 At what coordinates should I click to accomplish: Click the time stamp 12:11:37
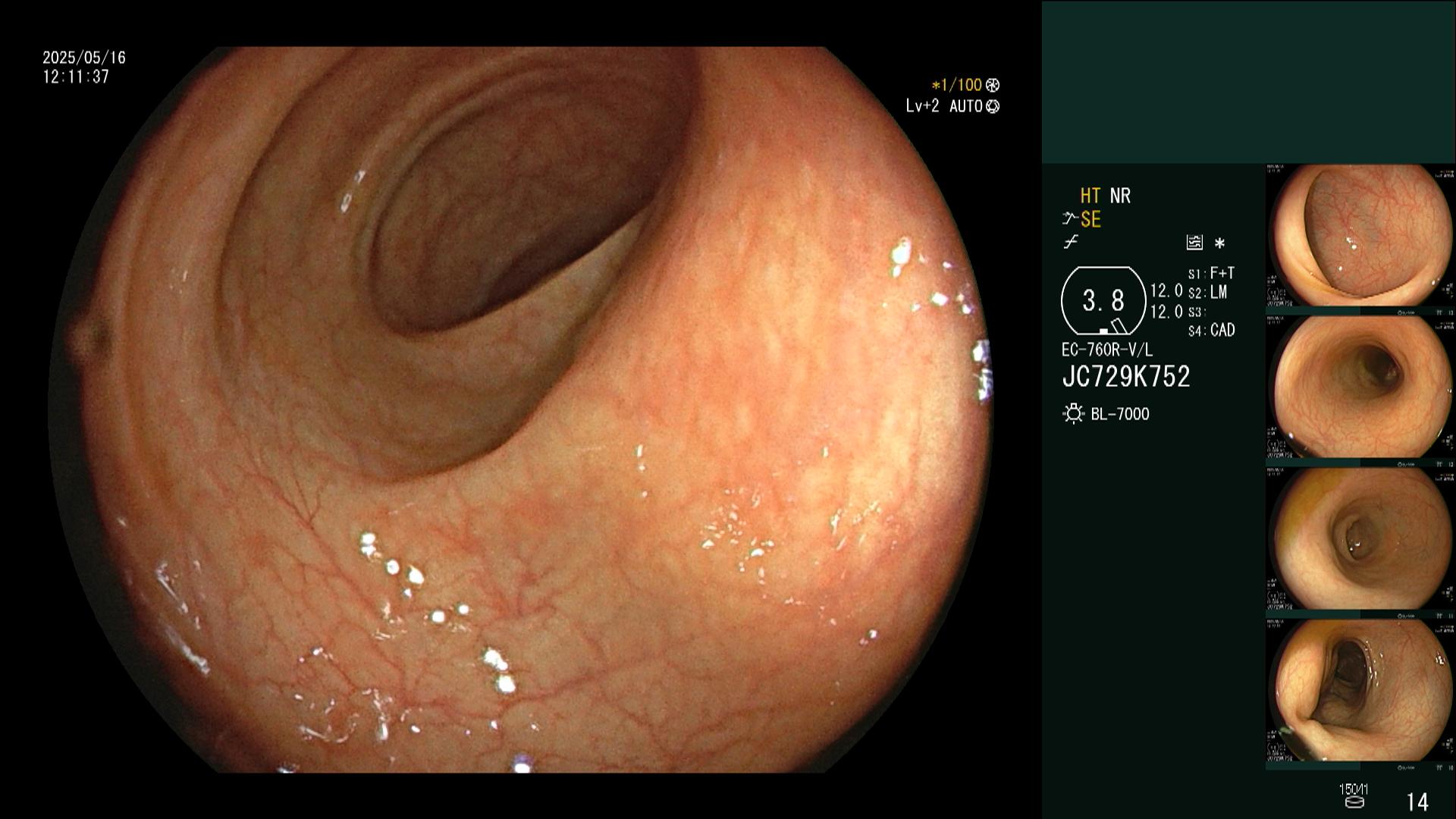tap(76, 77)
